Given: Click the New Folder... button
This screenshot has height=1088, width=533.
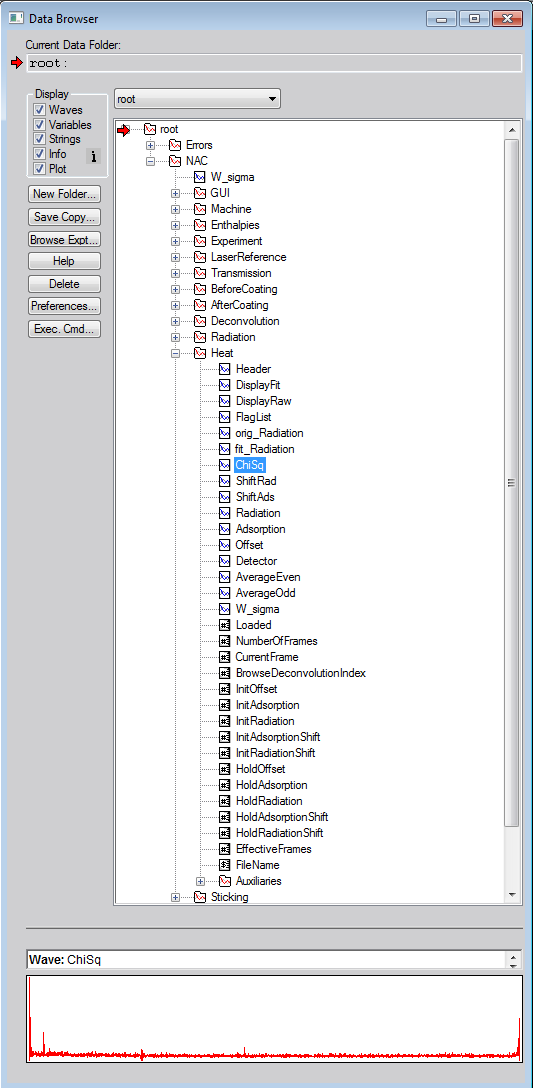Looking at the screenshot, I should pyautogui.click(x=65, y=194).
